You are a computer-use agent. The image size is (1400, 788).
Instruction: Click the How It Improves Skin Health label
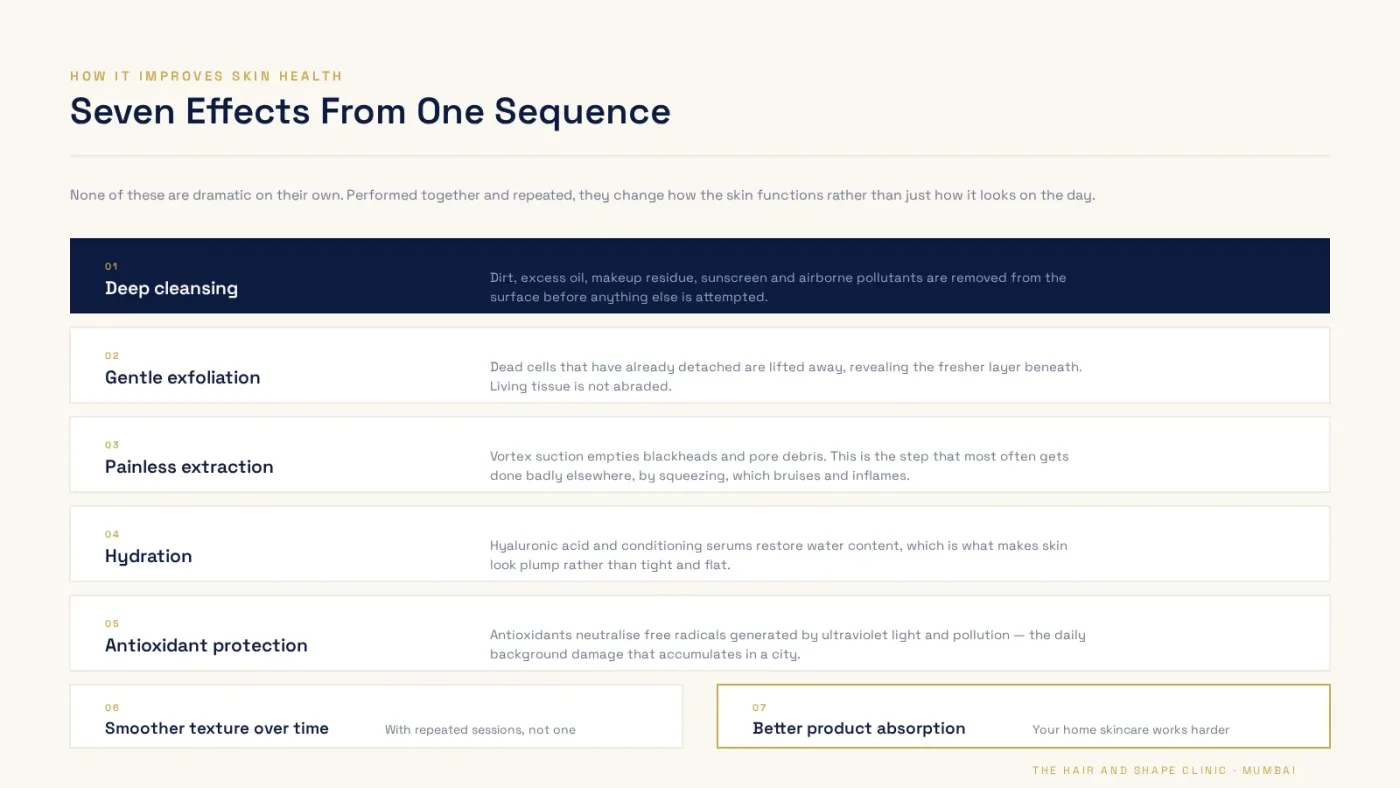coord(206,76)
